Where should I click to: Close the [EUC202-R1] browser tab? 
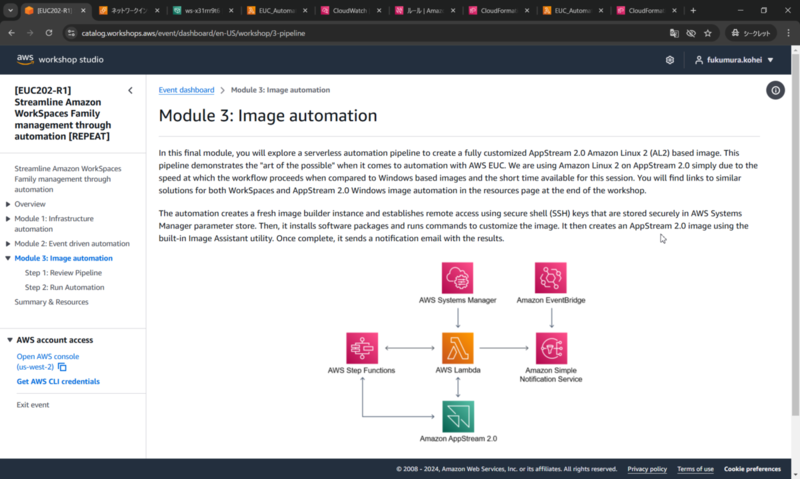coord(83,10)
